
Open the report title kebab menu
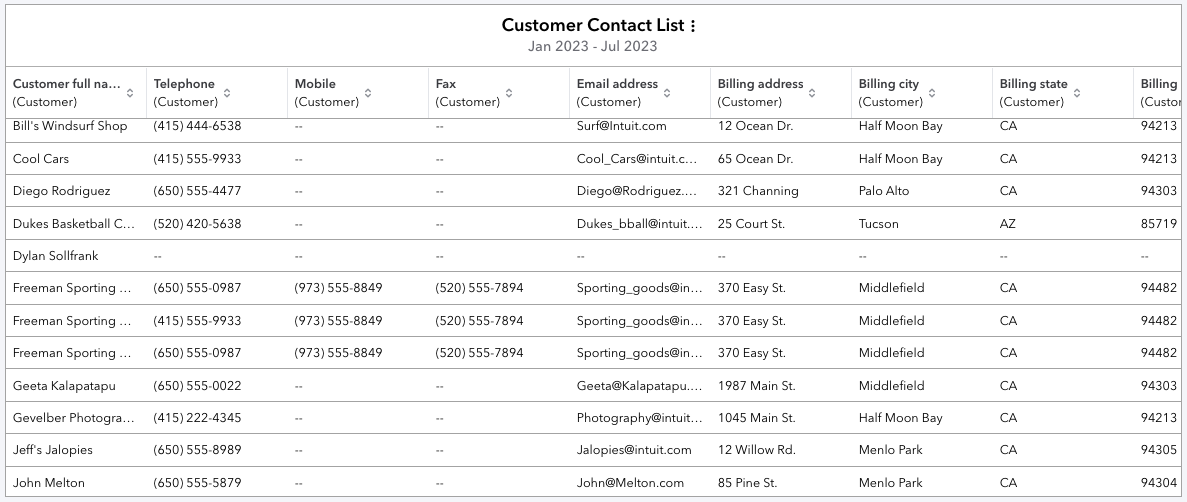(693, 26)
